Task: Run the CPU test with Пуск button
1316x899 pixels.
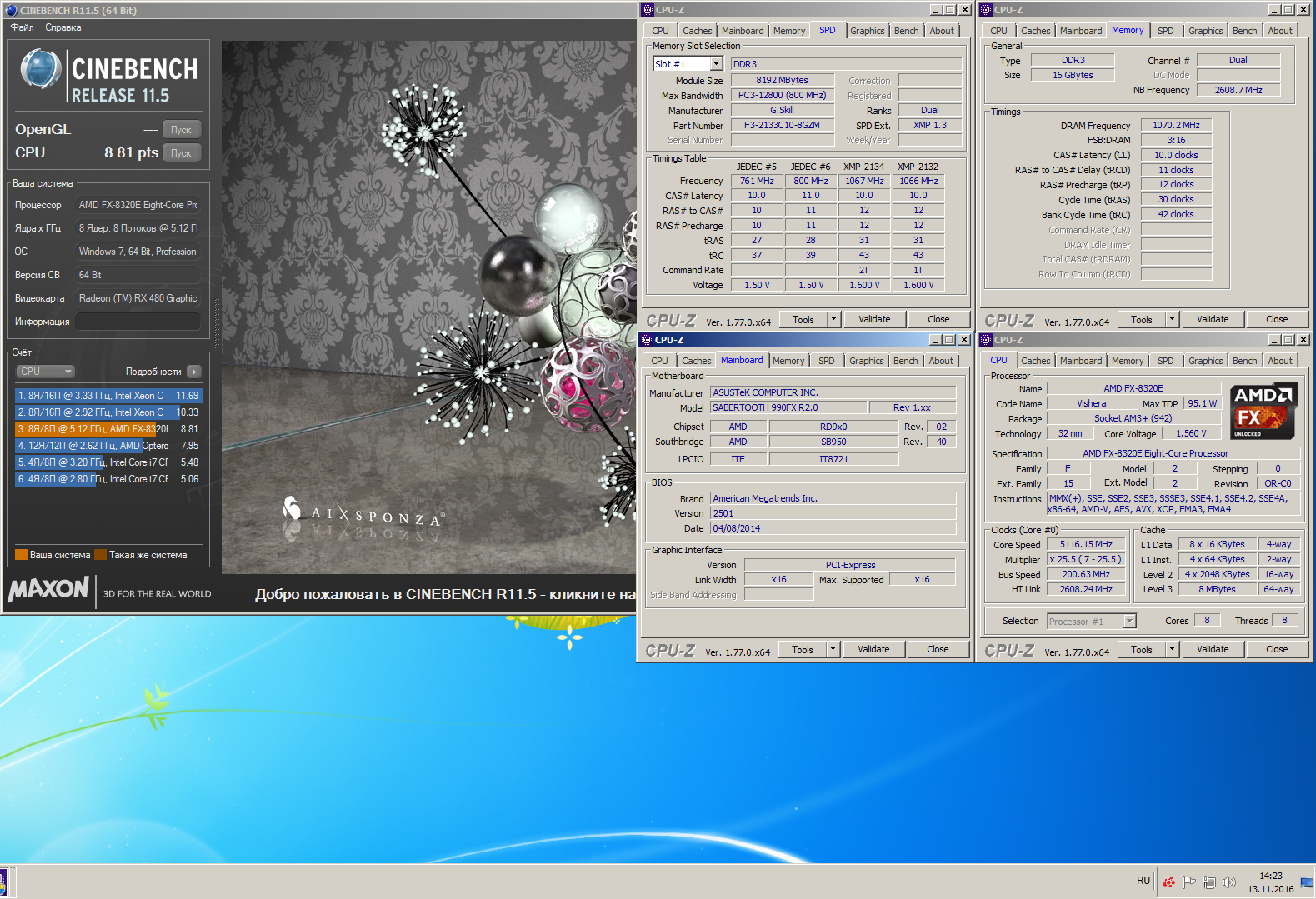Action: (182, 153)
